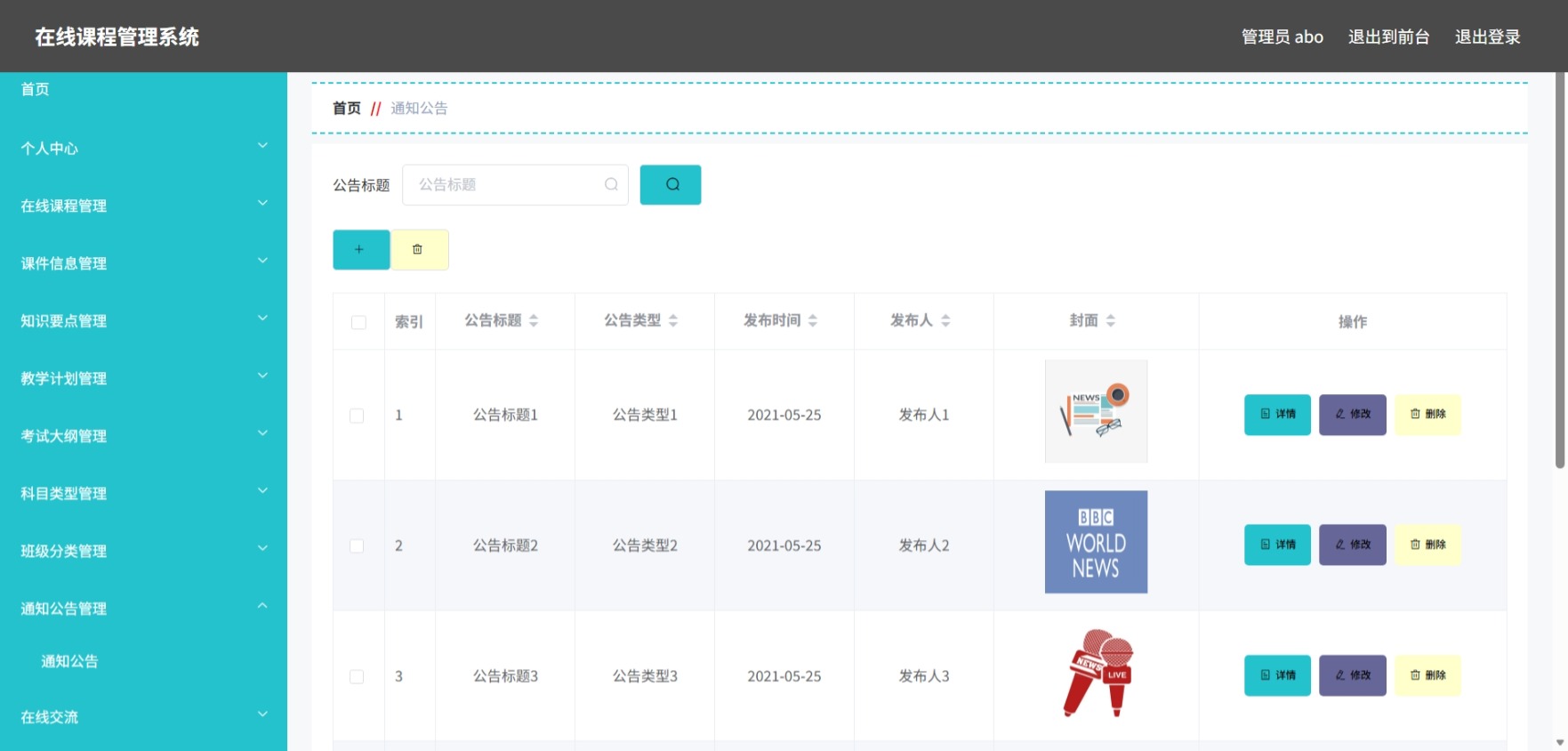1568x751 pixels.
Task: Click the 2021-05-25 date in 公告标题1 row
Action: [784, 416]
